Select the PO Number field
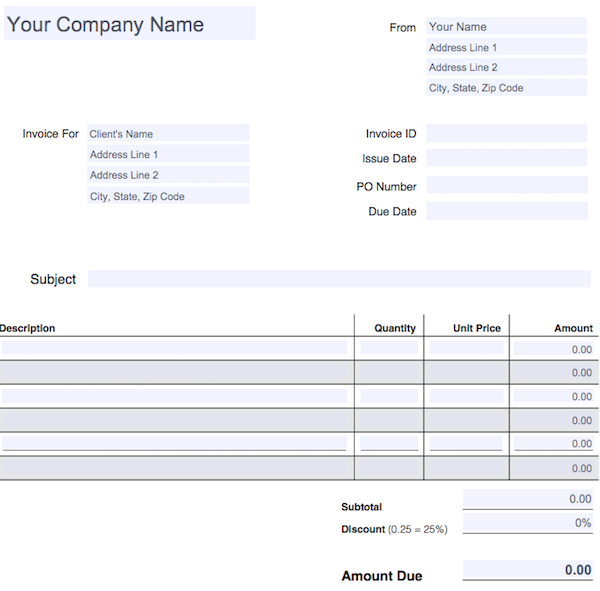This screenshot has height=591, width=600. [x=506, y=185]
